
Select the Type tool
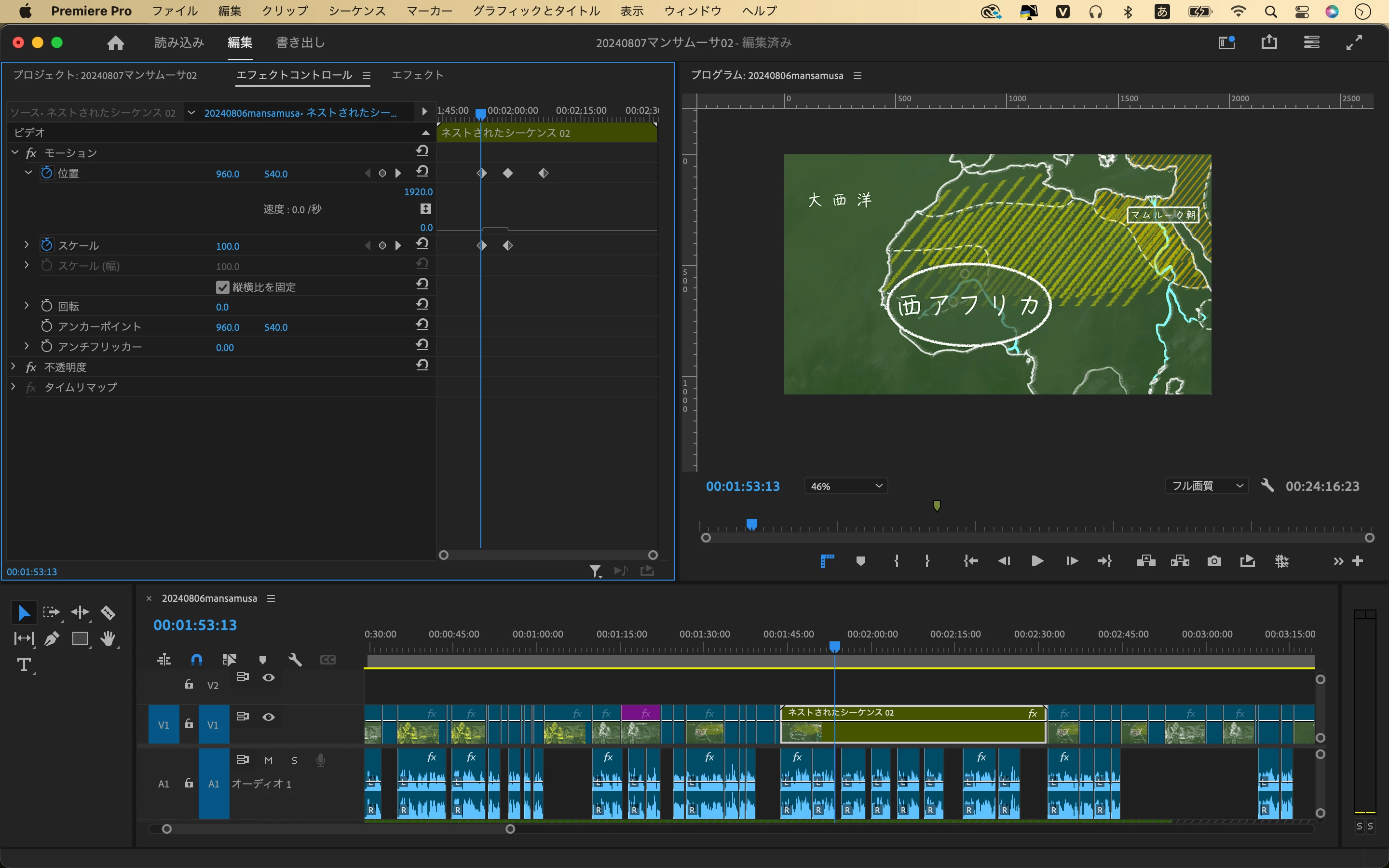(x=24, y=665)
